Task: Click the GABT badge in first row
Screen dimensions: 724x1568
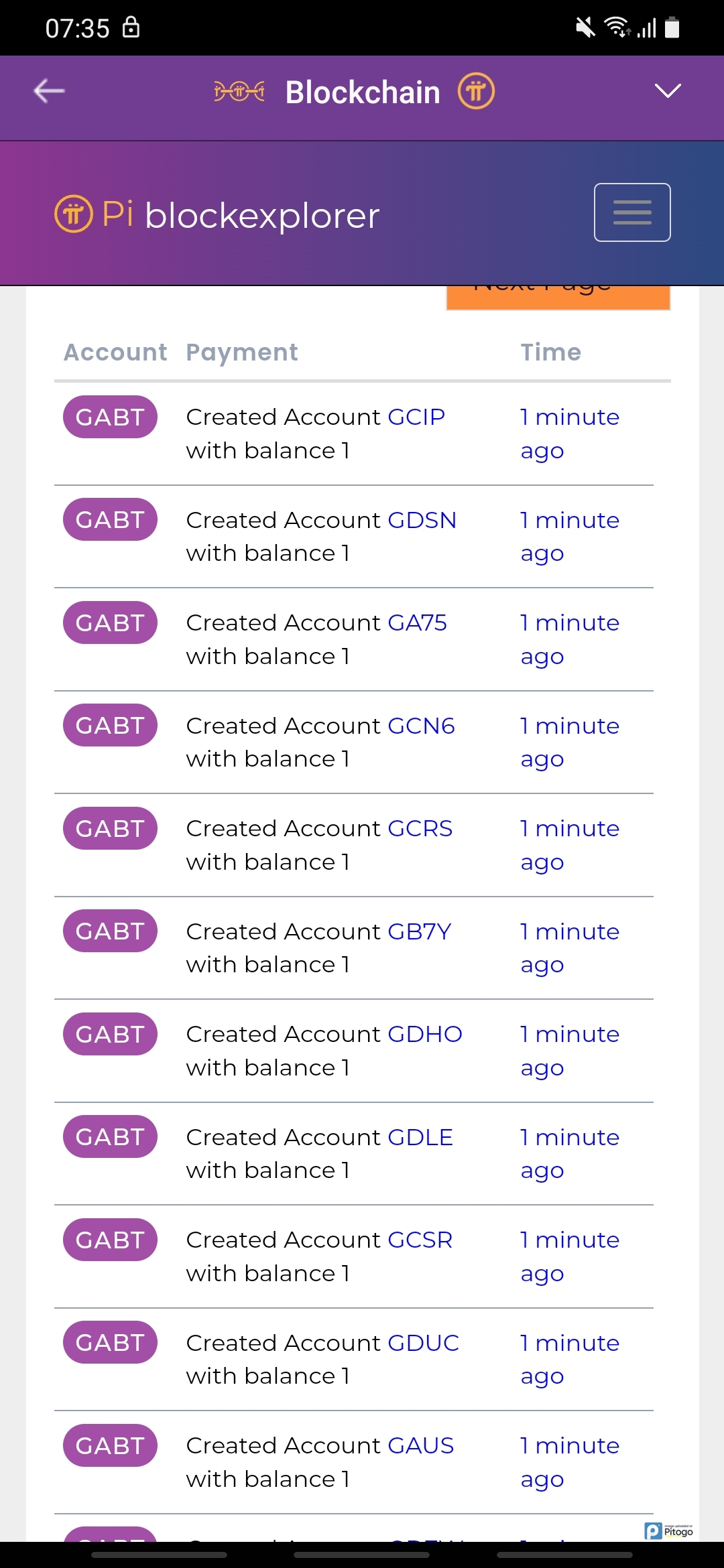Action: 110,417
